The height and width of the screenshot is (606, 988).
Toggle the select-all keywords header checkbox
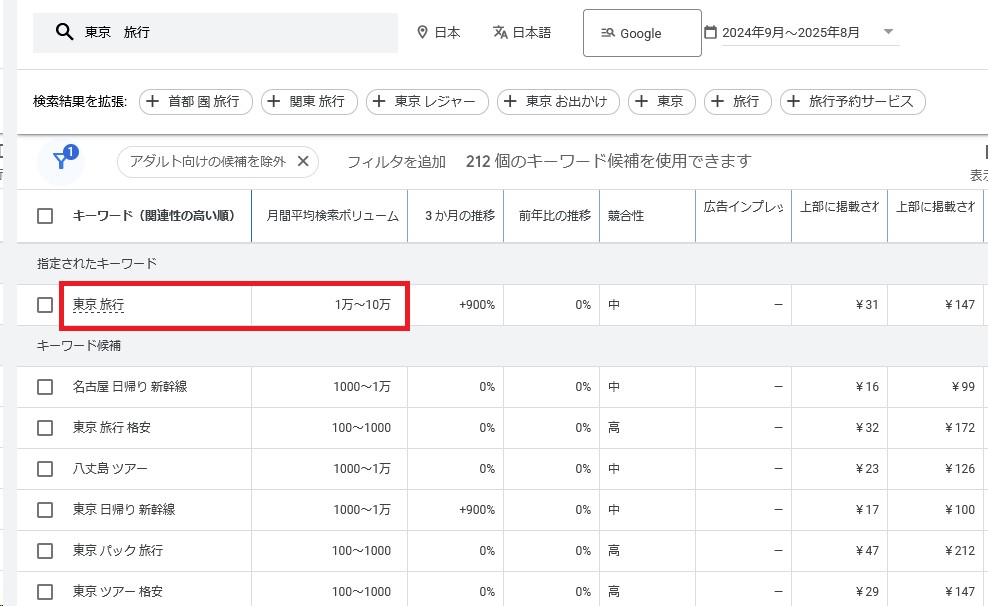coord(45,216)
